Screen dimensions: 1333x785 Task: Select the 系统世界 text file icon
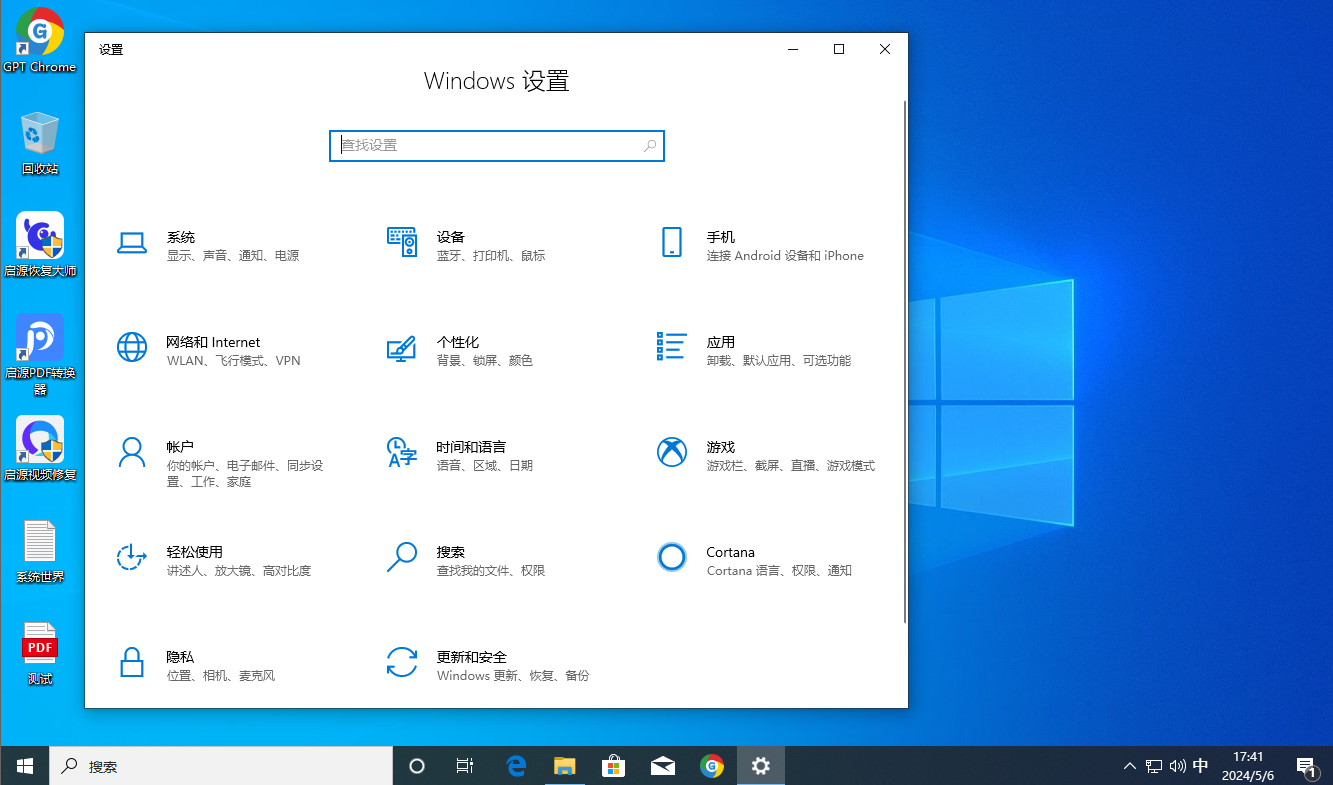40,552
